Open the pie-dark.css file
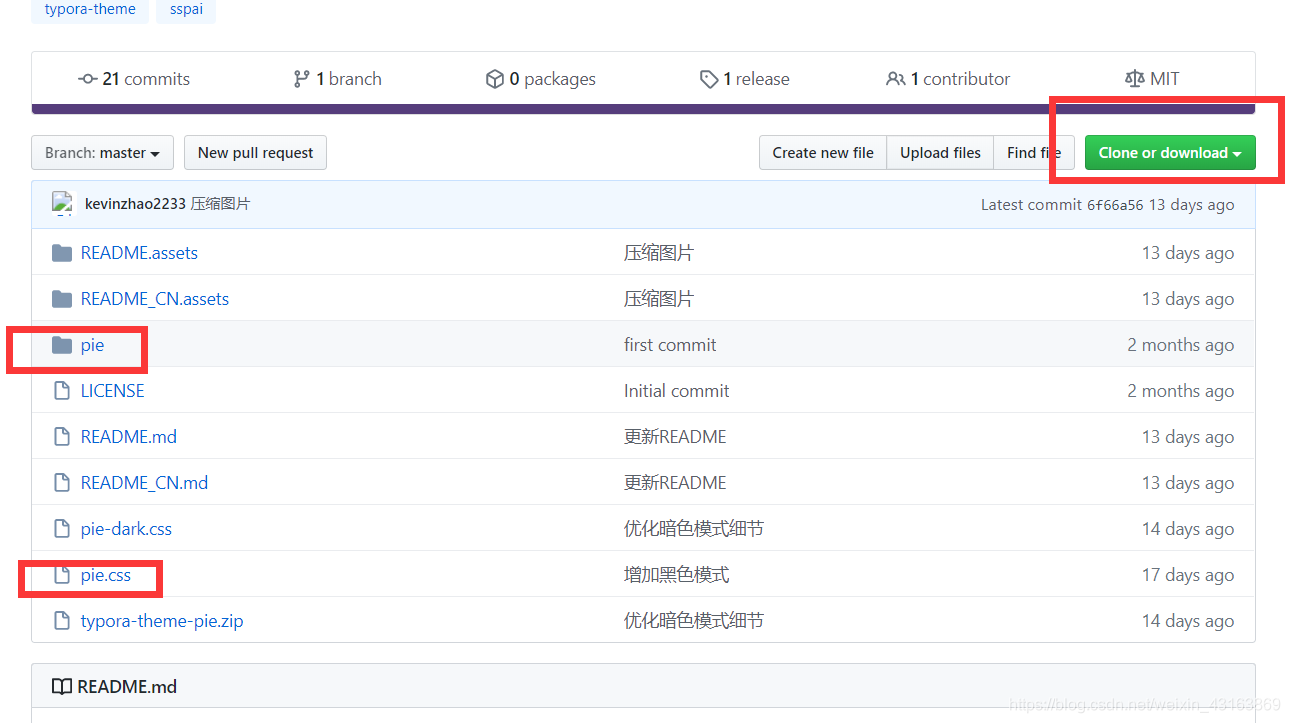The height and width of the screenshot is (723, 1290). coord(126,529)
